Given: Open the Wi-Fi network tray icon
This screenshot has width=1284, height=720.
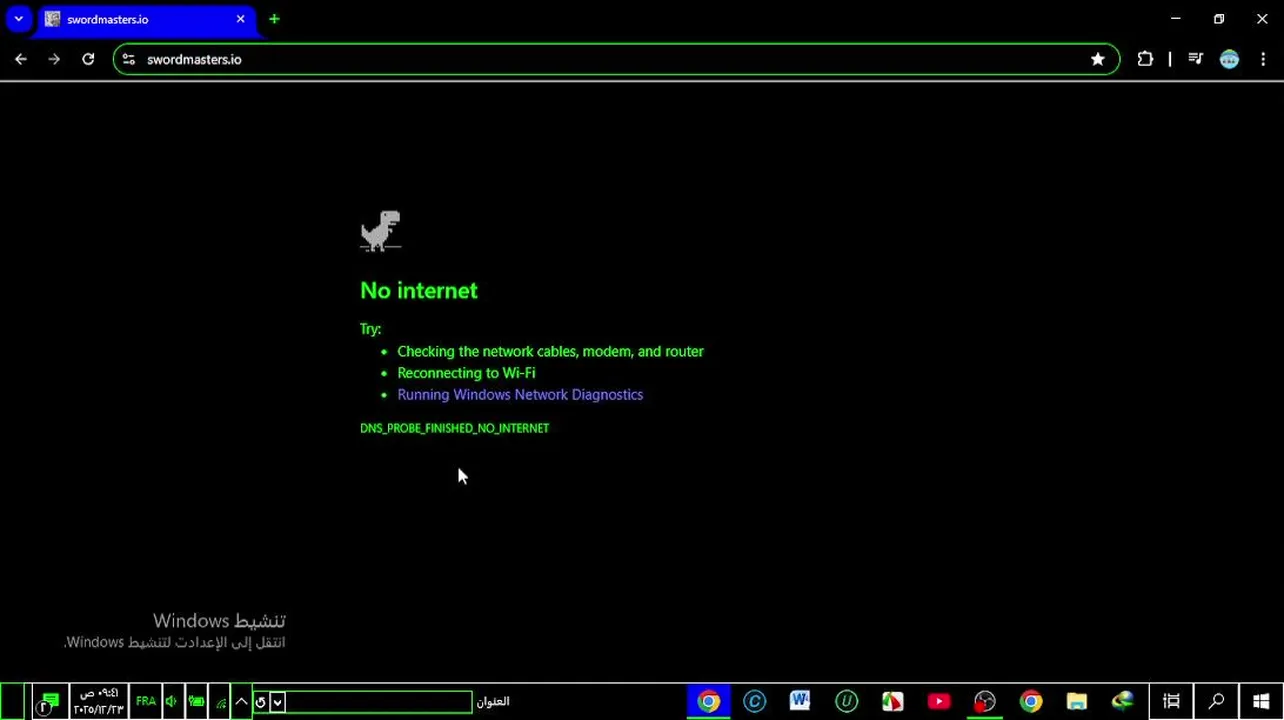Looking at the screenshot, I should (x=221, y=702).
